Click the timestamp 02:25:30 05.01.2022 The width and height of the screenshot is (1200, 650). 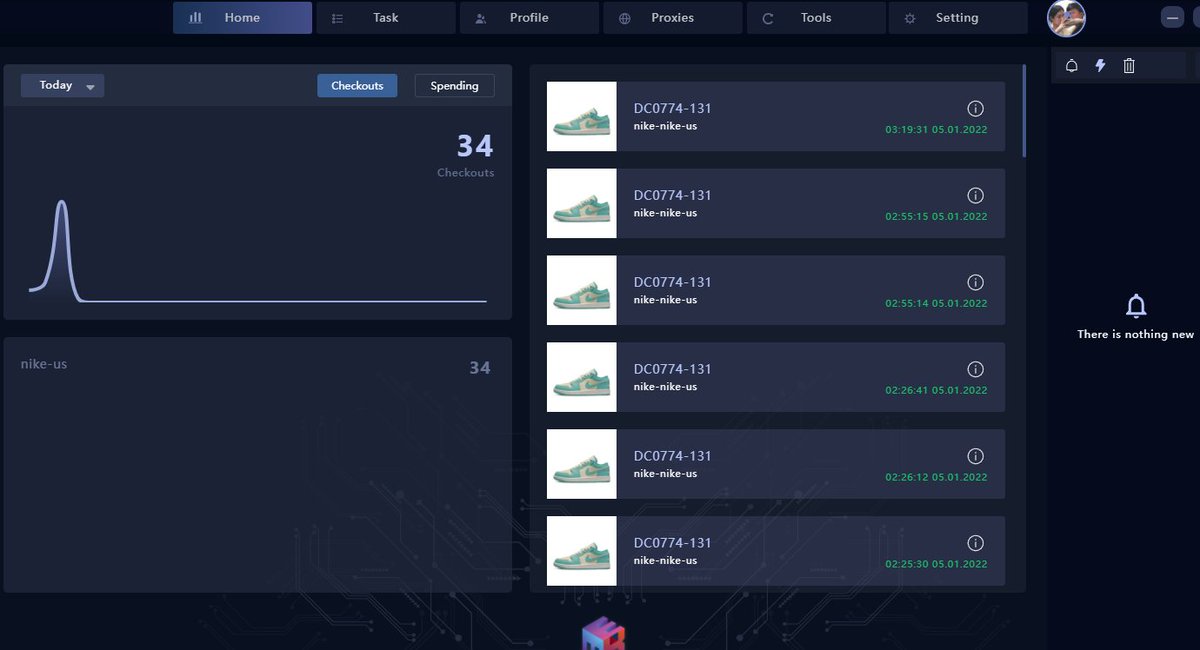point(936,565)
